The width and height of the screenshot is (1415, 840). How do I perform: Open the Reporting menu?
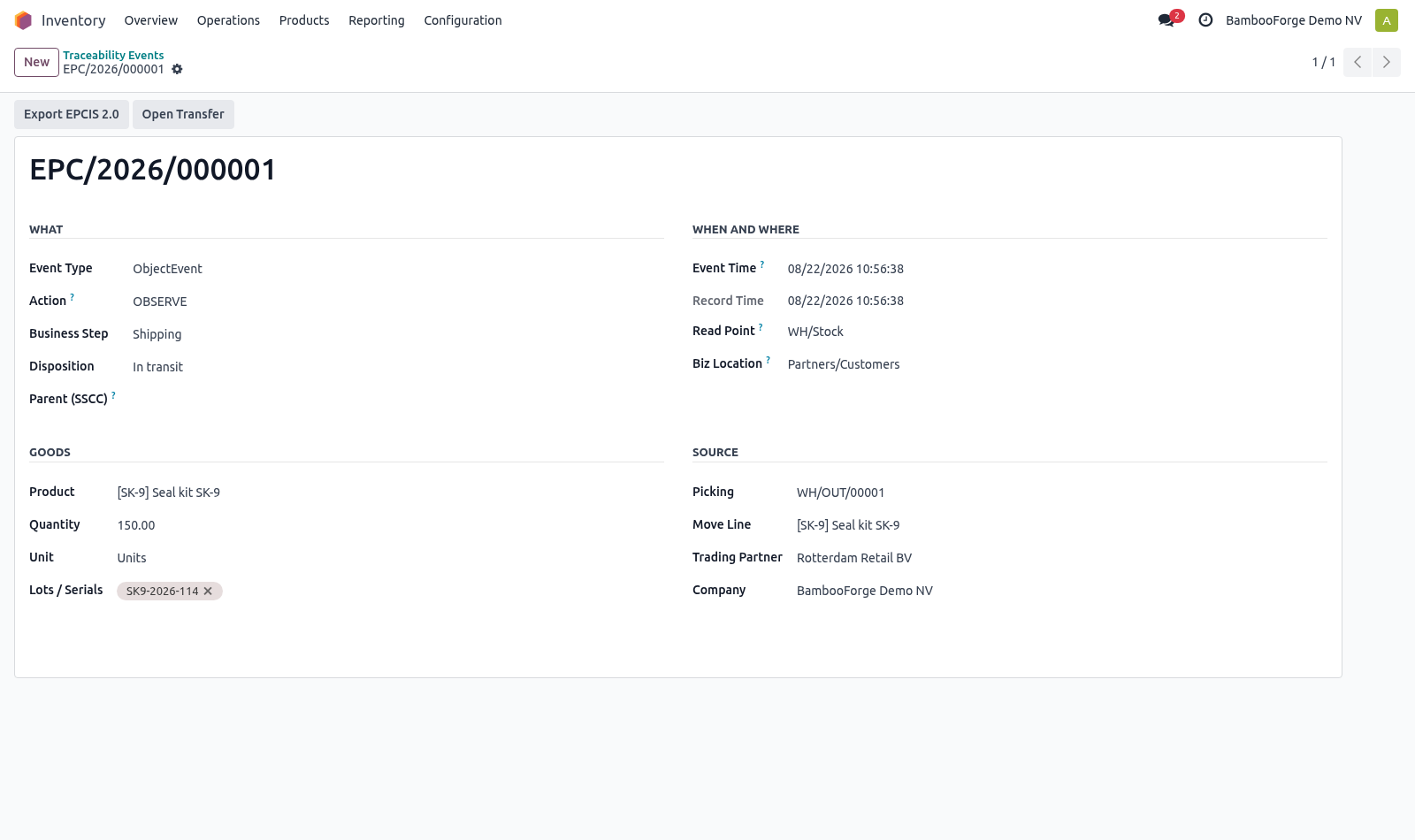[x=377, y=20]
